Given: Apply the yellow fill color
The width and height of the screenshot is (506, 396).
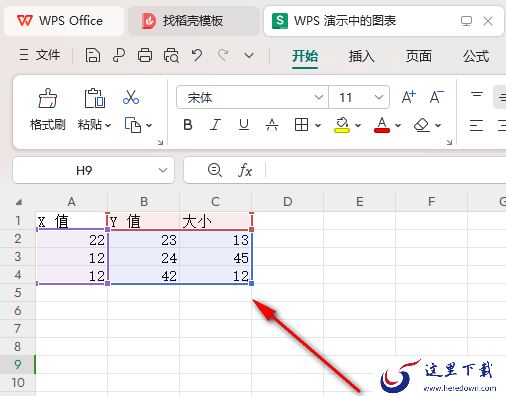Looking at the screenshot, I should (342, 125).
